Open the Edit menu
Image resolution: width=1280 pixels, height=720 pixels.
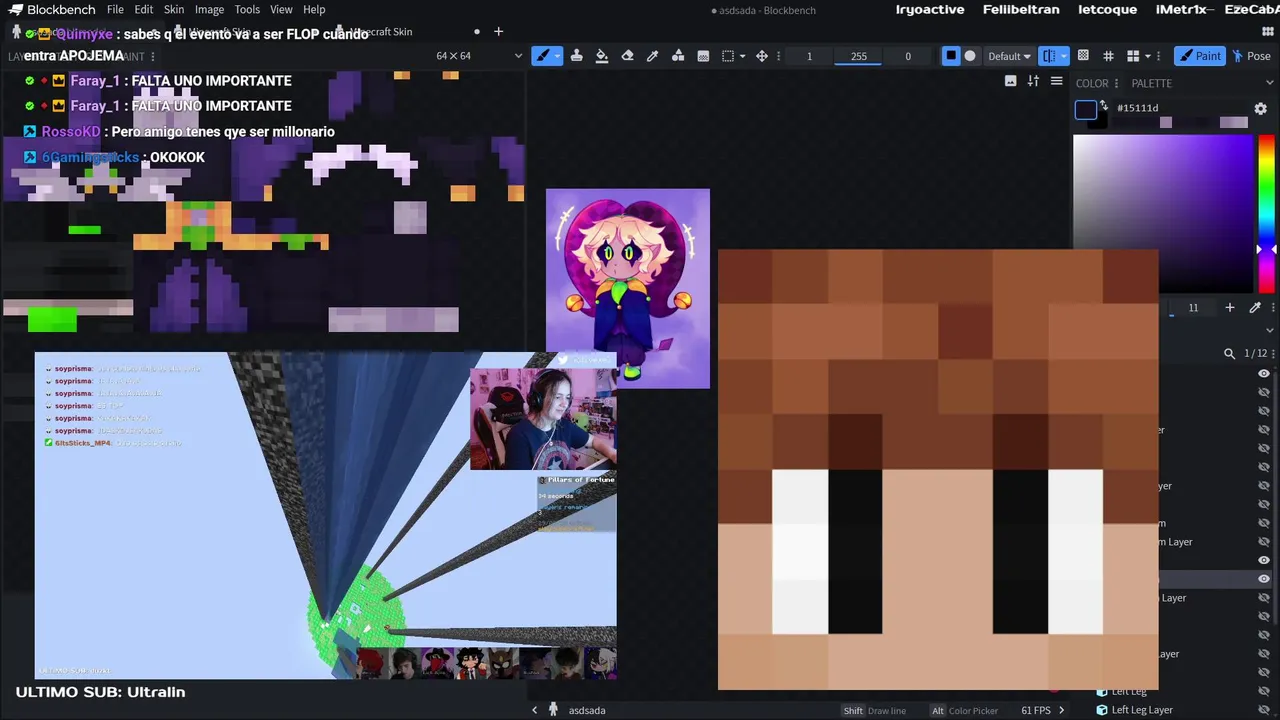coord(144,10)
